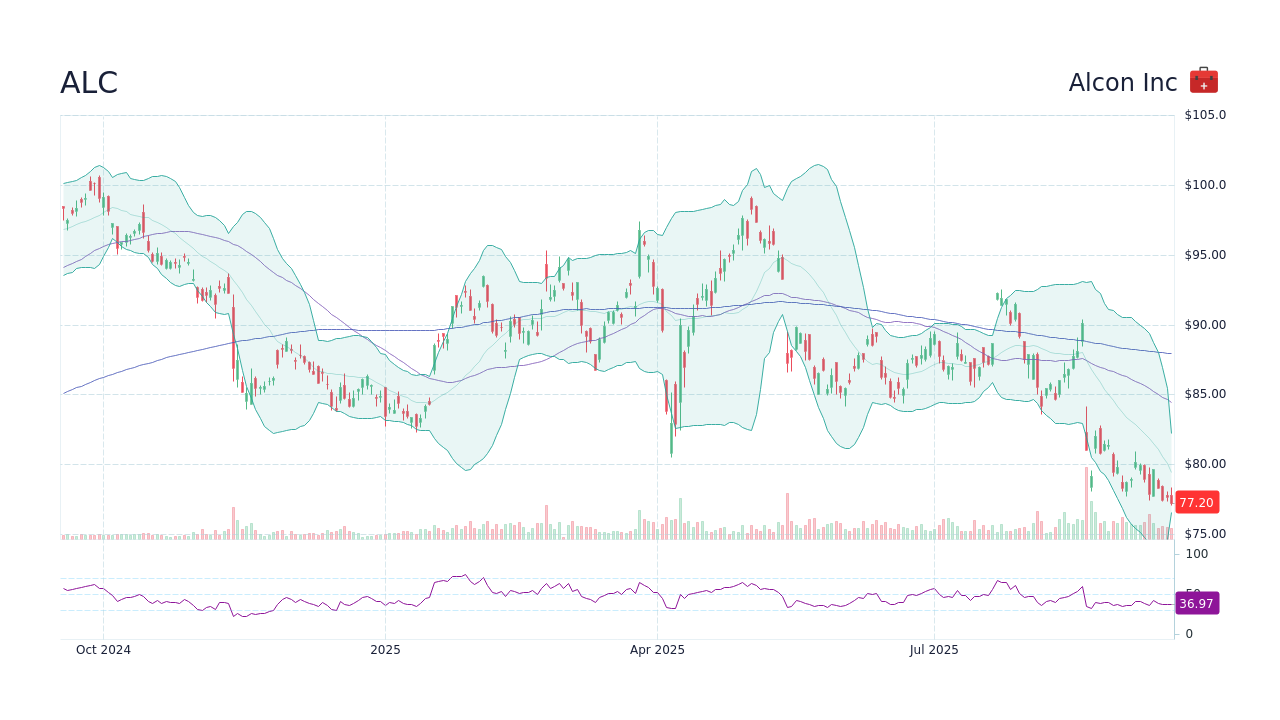This screenshot has width=1280, height=720.
Task: Select the ALC ticker symbol heading
Action: [x=89, y=83]
